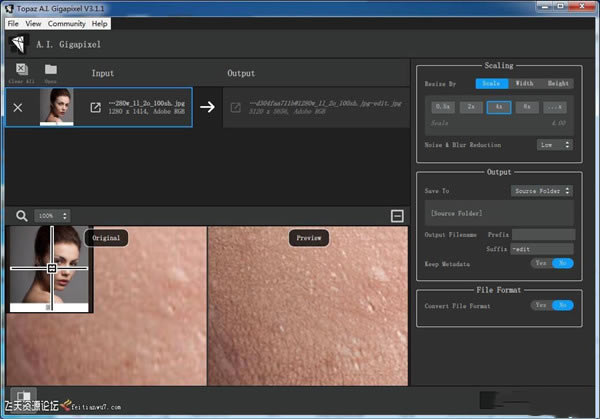Set Keep Metadata to Yes
This screenshot has width=600, height=419.
coord(541,263)
